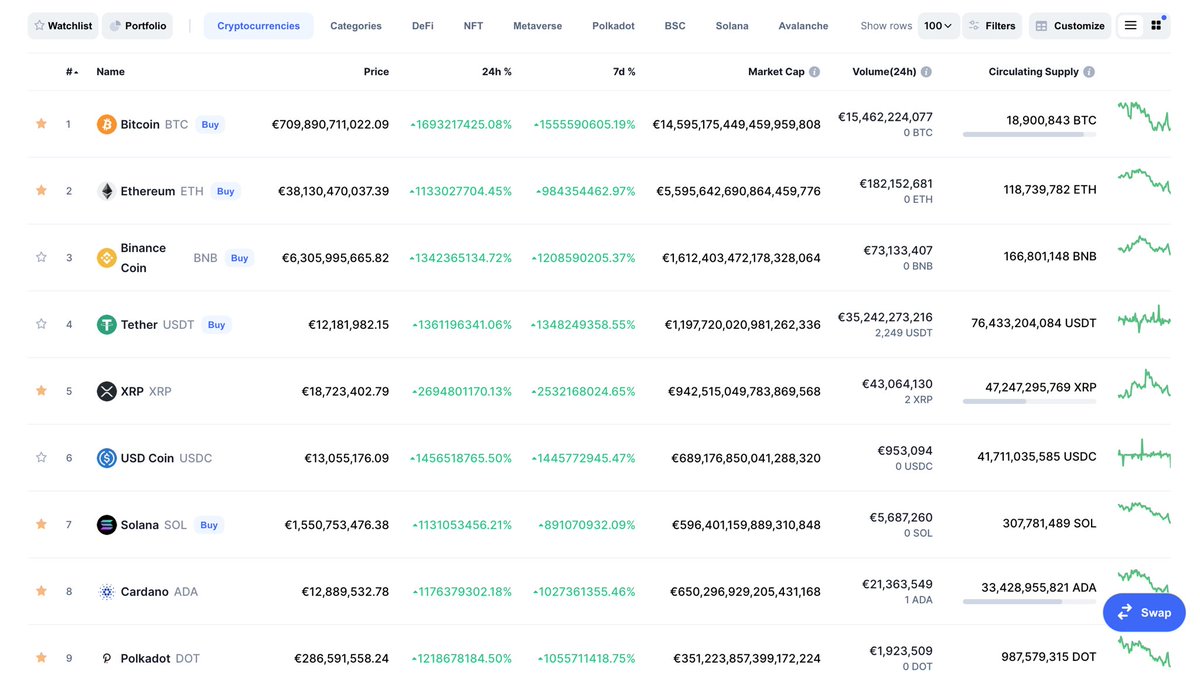Click the Ethereum logo icon

click(x=106, y=191)
